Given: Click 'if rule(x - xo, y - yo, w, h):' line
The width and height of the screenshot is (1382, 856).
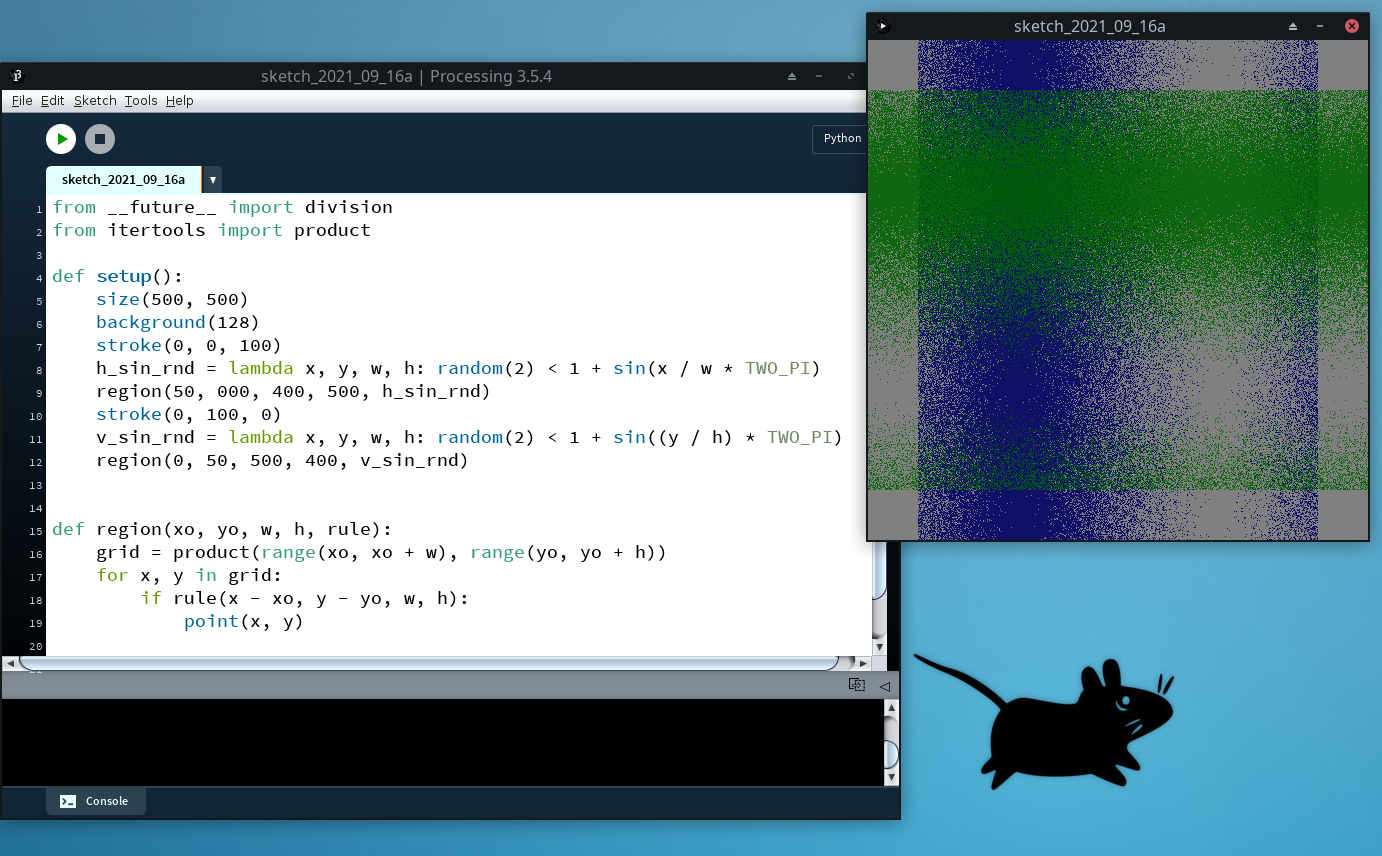Looking at the screenshot, I should point(304,598).
